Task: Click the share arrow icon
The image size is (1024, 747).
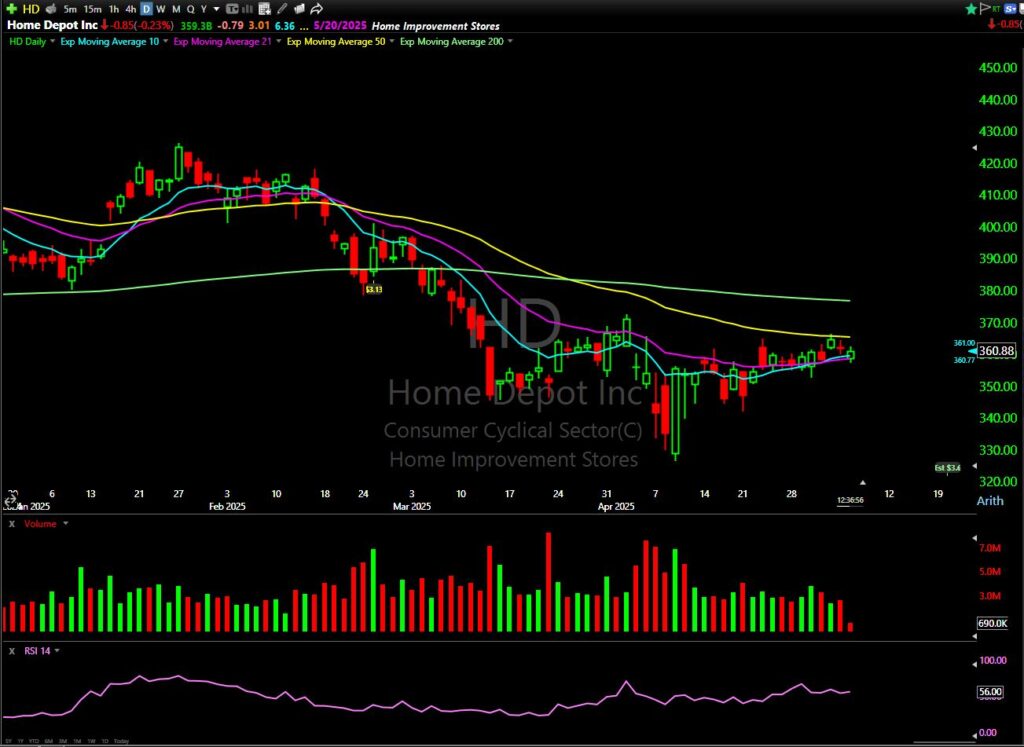Action: pyautogui.click(x=317, y=9)
